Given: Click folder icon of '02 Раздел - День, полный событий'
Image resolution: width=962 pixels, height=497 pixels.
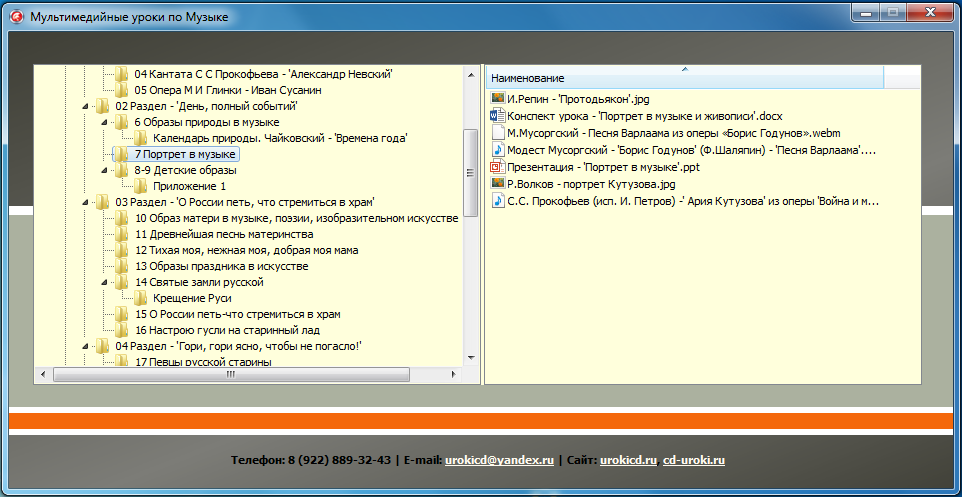Looking at the screenshot, I should (x=102, y=106).
